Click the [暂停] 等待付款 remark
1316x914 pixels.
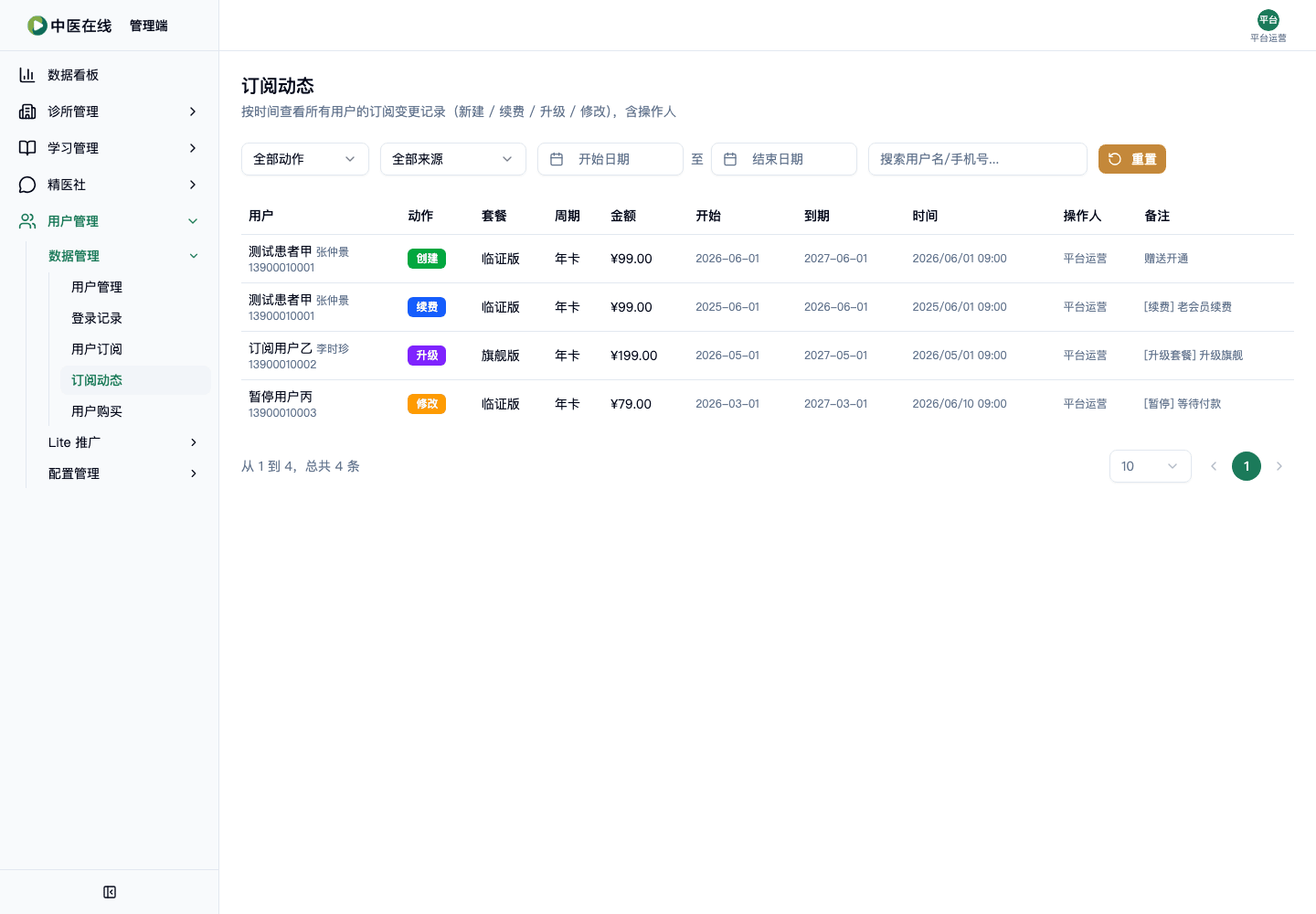click(x=1183, y=404)
